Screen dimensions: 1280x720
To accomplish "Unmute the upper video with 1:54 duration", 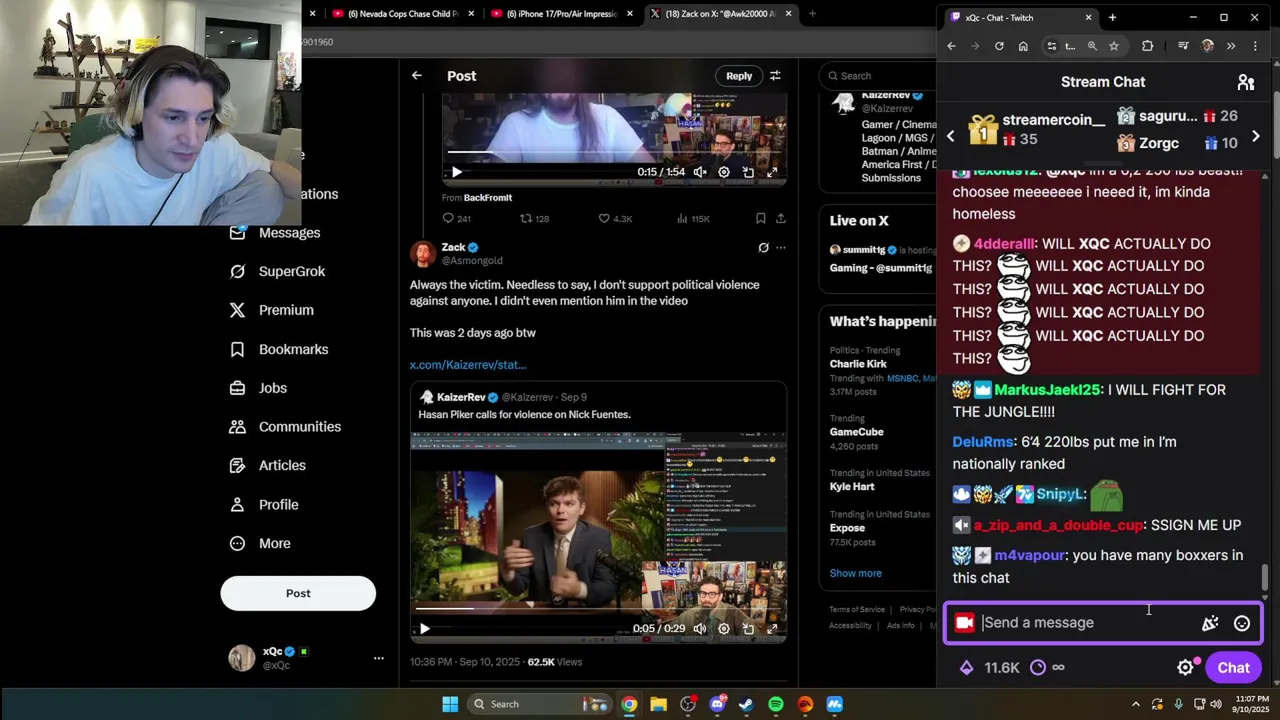I will (x=700, y=172).
